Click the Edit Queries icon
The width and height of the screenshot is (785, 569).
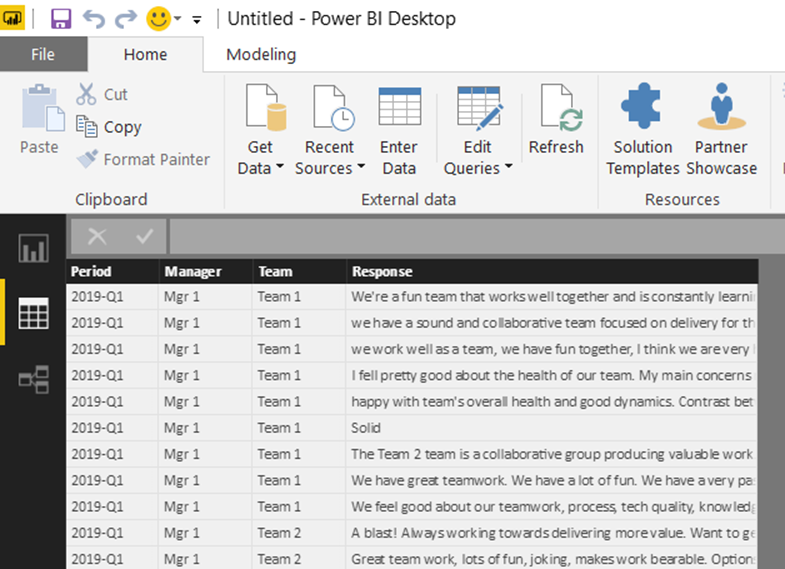coord(479,108)
